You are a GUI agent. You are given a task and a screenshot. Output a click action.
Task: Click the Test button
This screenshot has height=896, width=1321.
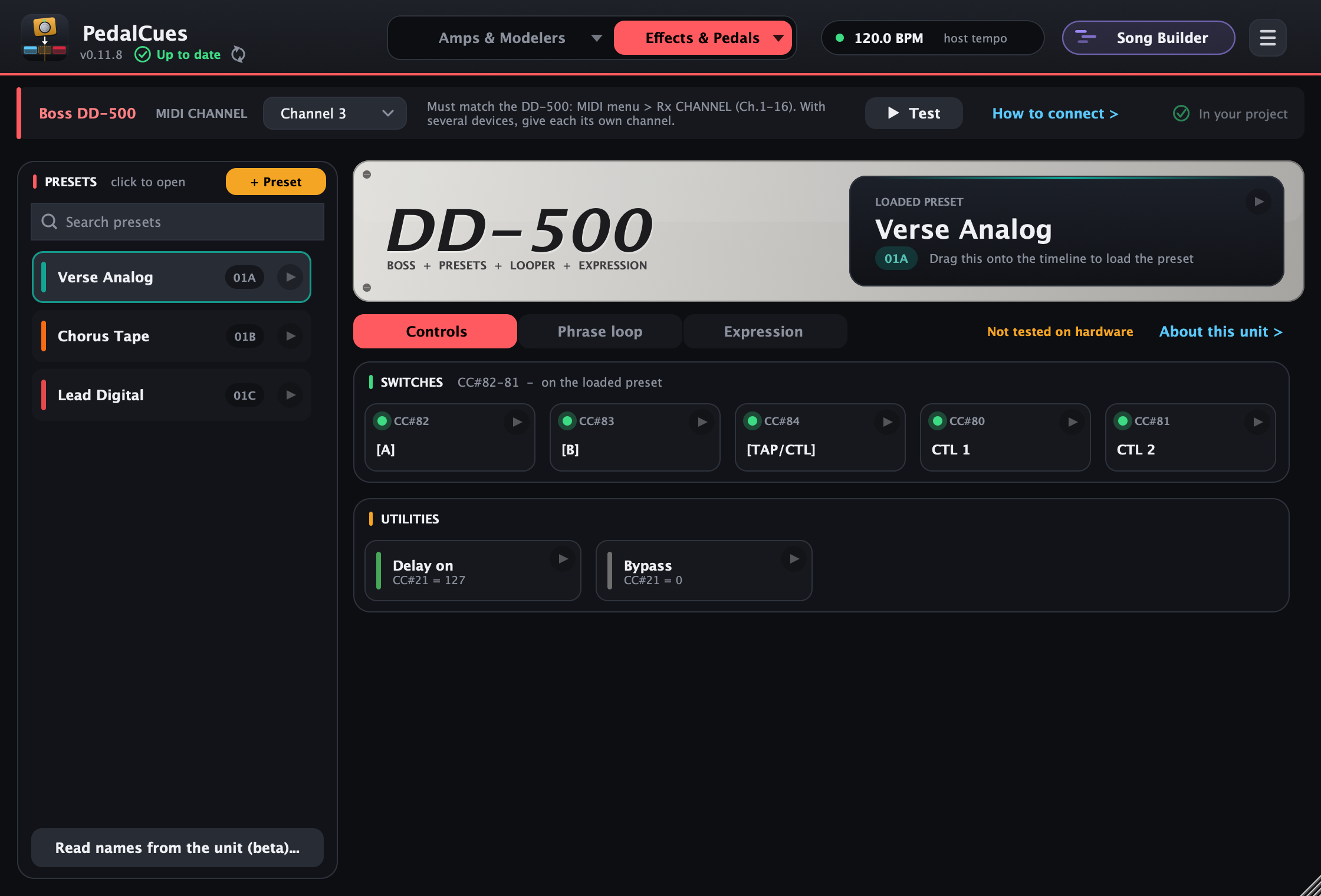[x=913, y=113]
